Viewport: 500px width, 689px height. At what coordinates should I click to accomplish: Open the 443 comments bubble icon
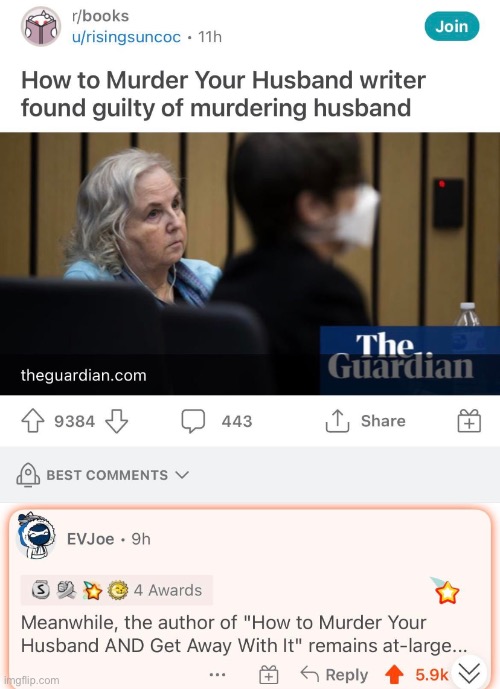point(193,421)
